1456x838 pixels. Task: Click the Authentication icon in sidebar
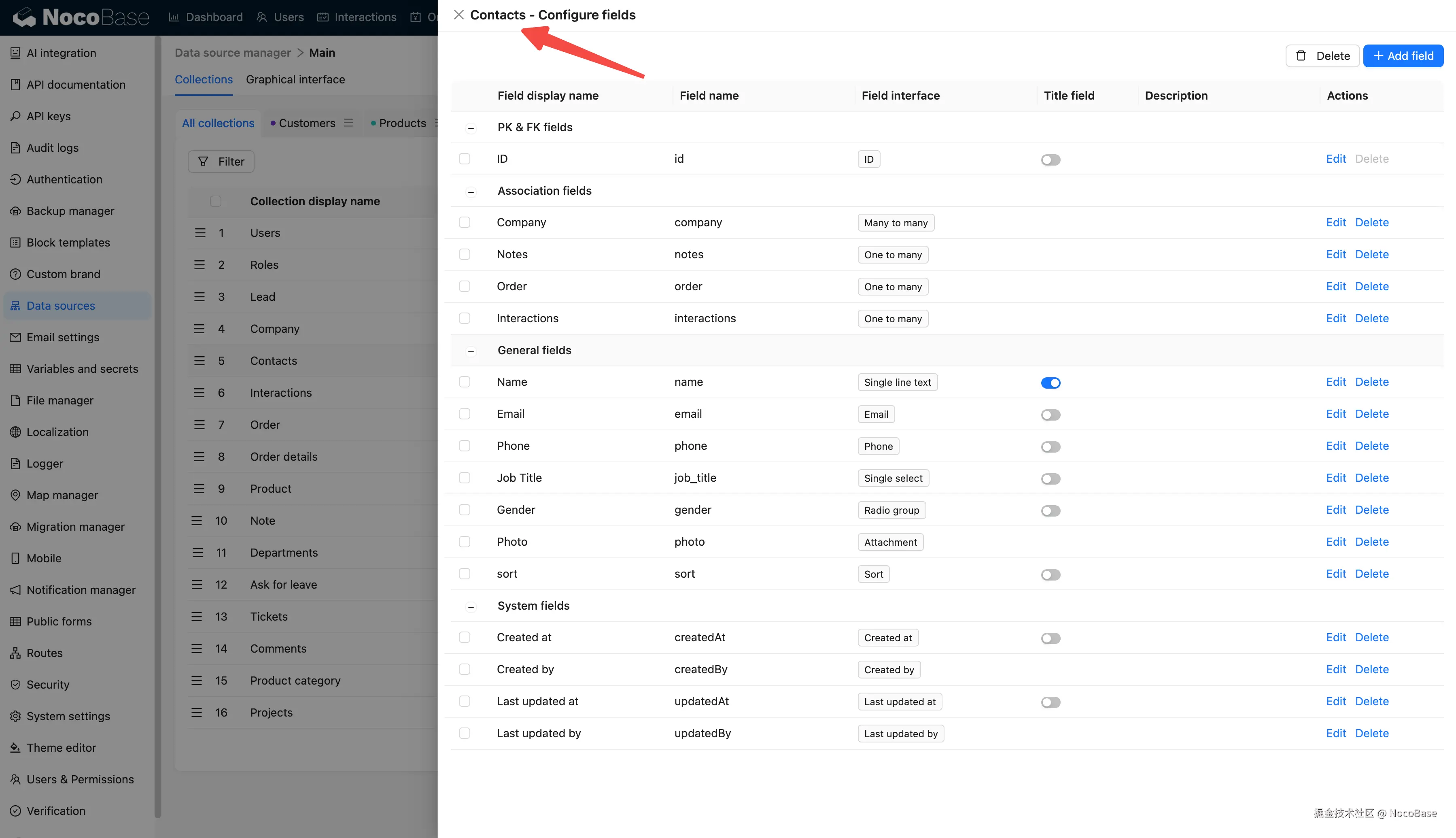15,180
